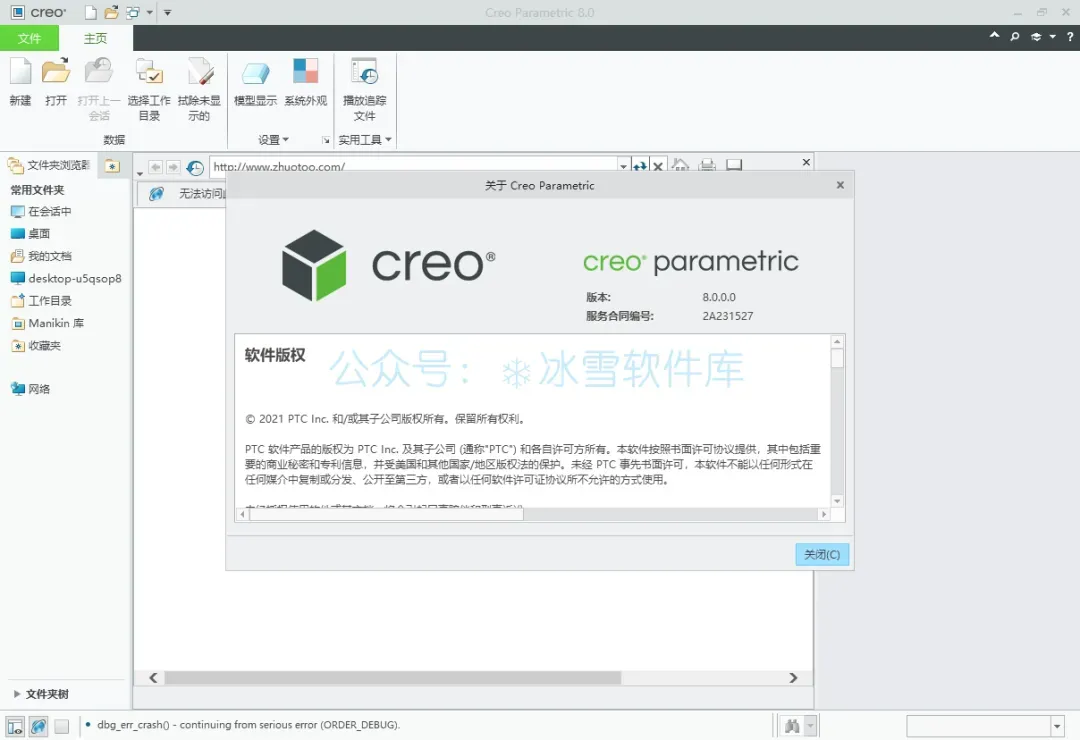Image resolution: width=1080 pixels, height=740 pixels.
Task: Click copyright text horizontal scrollbar right arrow
Action: [x=824, y=514]
